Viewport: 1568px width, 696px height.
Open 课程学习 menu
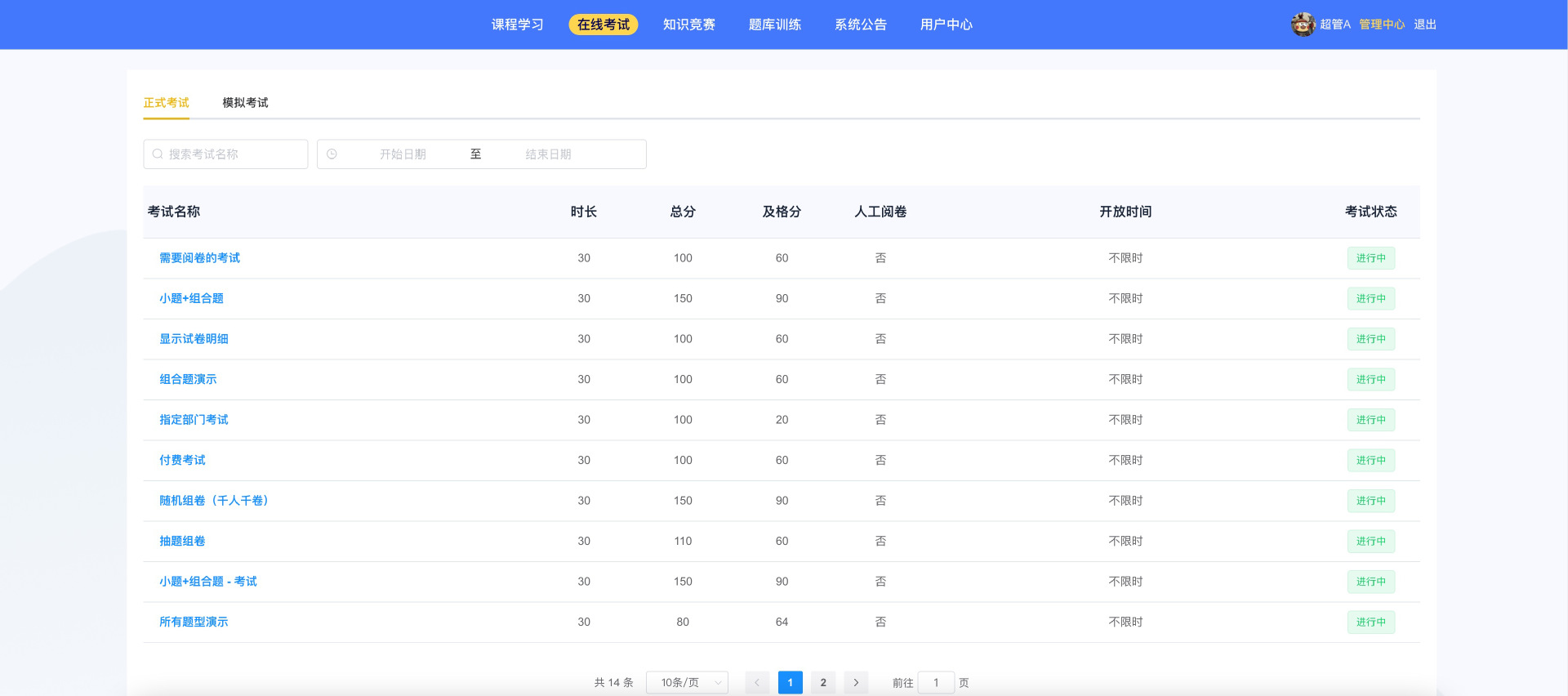point(518,25)
